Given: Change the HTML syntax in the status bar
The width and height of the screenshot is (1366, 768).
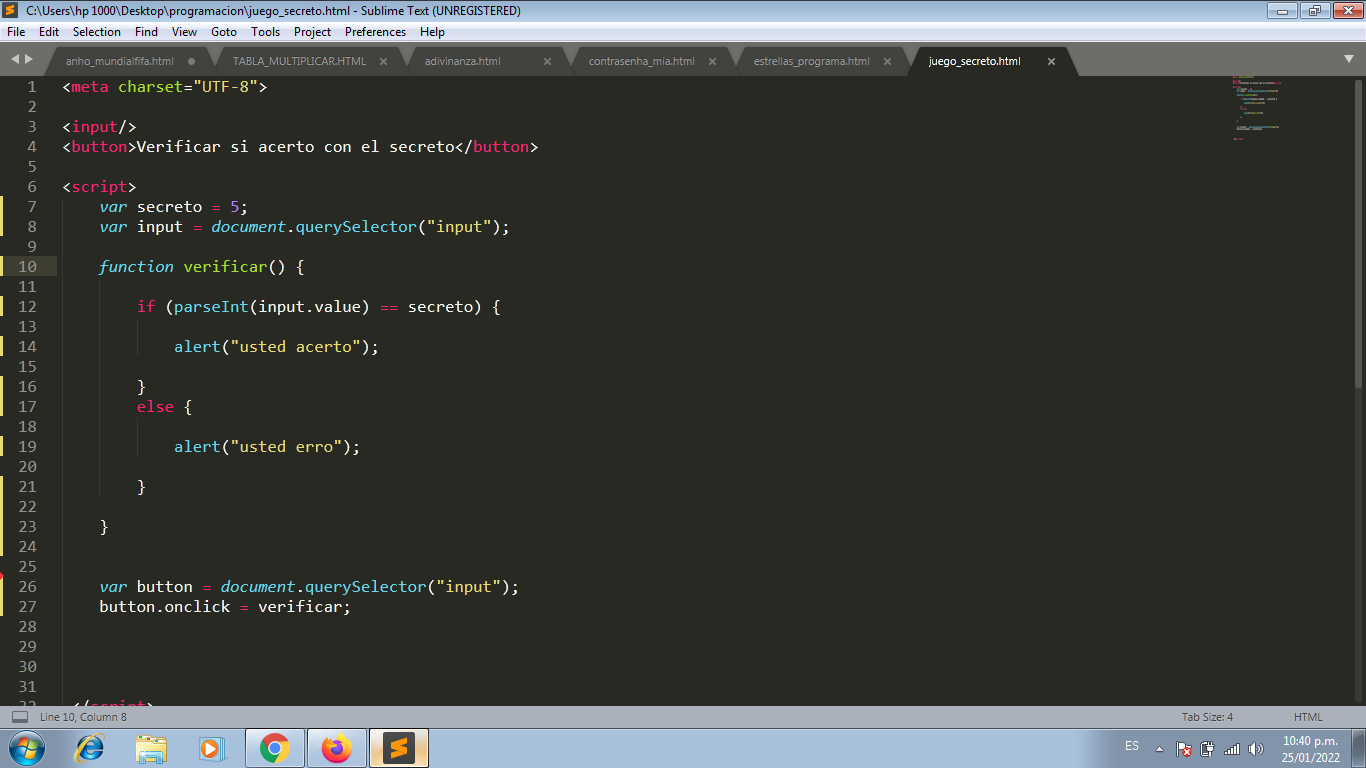Looking at the screenshot, I should click(x=1308, y=717).
